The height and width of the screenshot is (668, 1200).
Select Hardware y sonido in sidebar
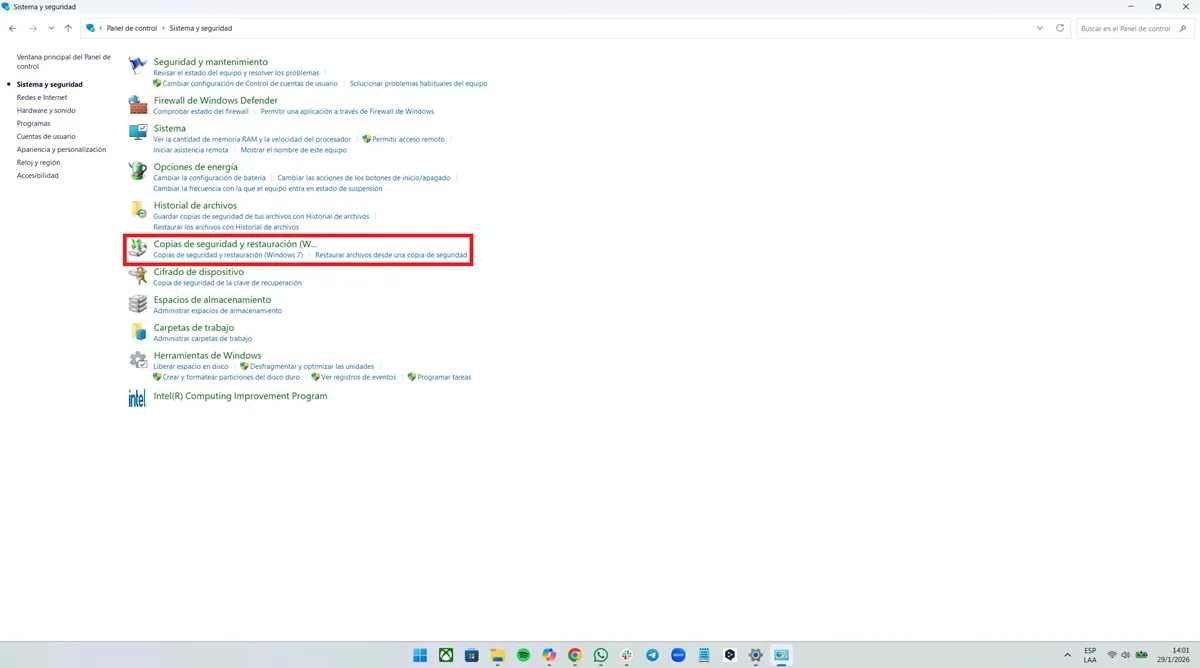point(46,111)
